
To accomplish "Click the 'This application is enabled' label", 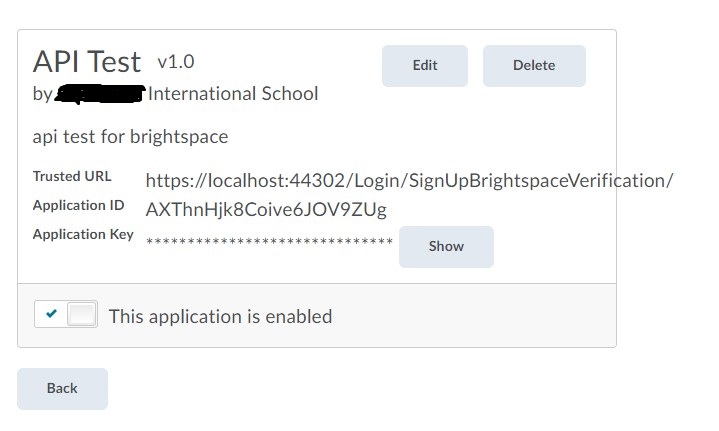I will (x=221, y=317).
